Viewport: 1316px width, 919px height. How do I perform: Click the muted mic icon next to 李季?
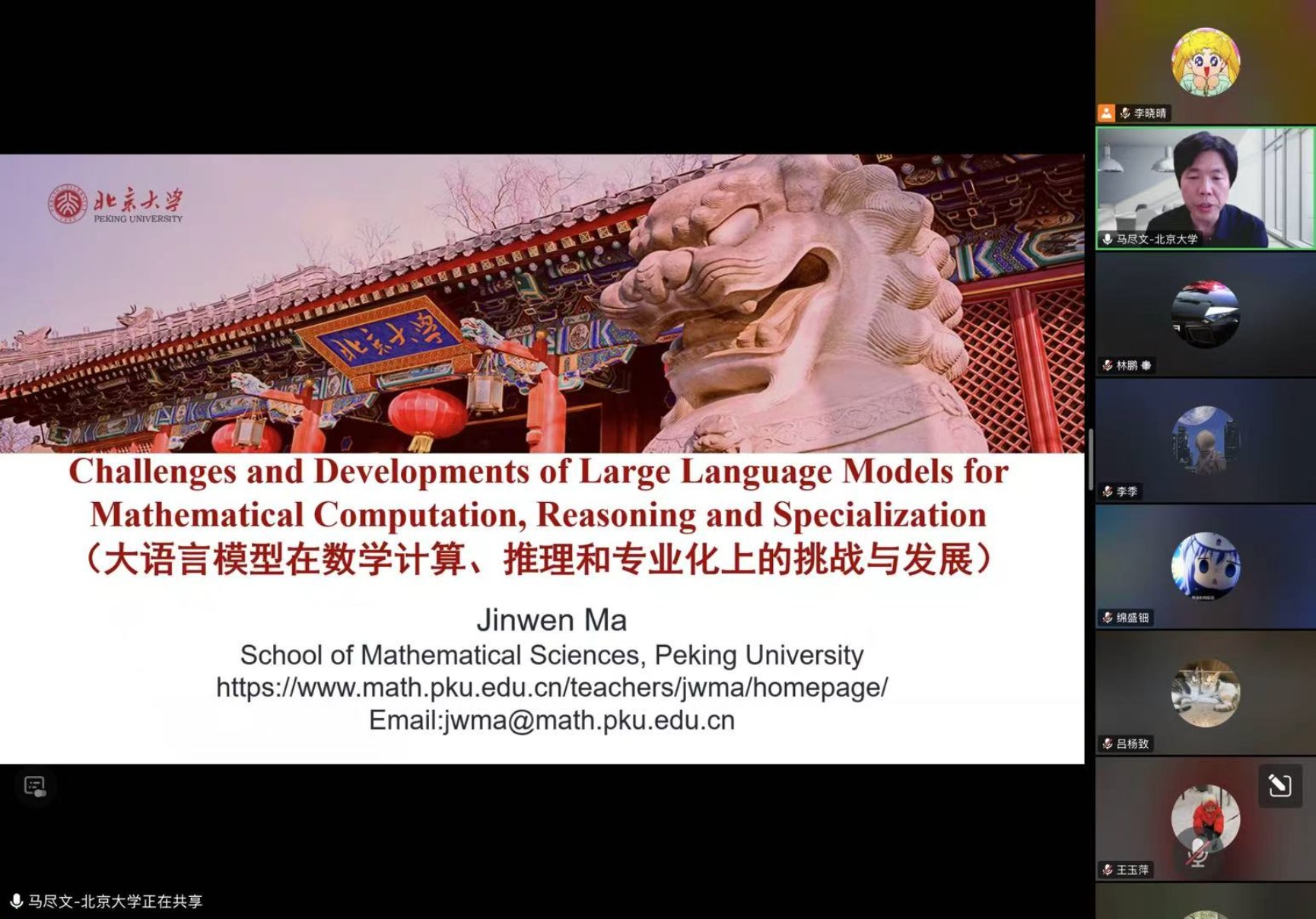point(1108,492)
